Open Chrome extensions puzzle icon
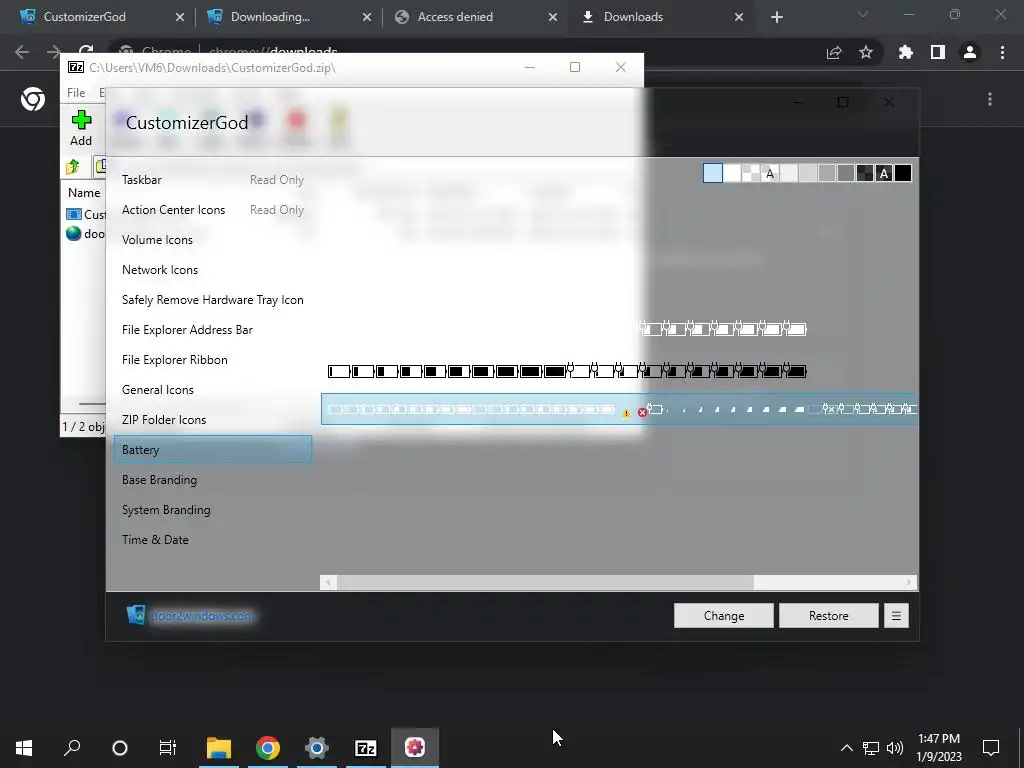 pyautogui.click(x=905, y=52)
